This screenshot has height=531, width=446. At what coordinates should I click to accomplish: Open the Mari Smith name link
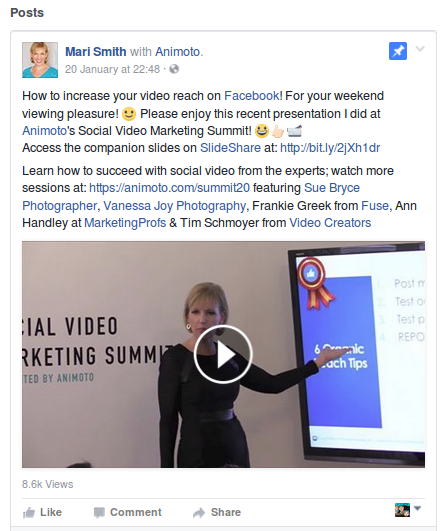(x=95, y=52)
